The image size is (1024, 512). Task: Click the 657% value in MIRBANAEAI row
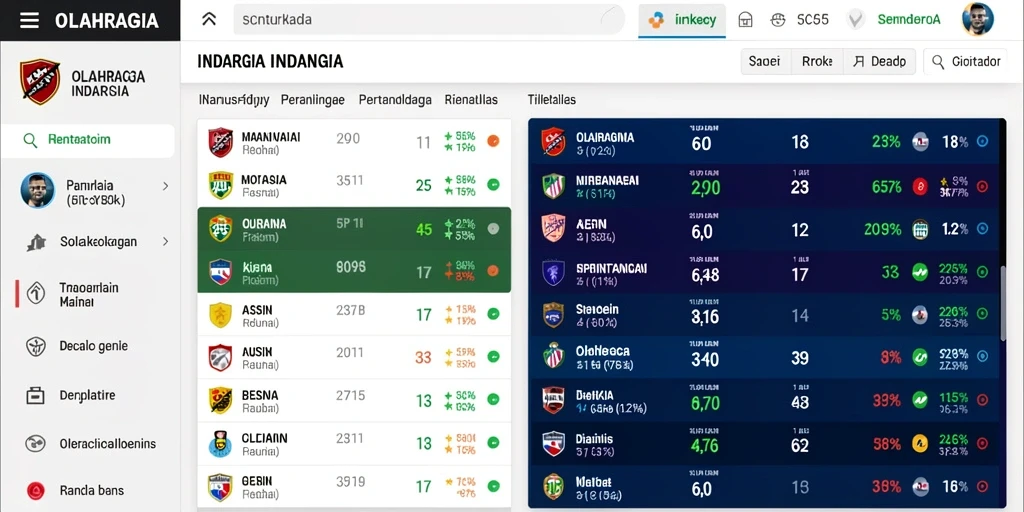point(886,187)
